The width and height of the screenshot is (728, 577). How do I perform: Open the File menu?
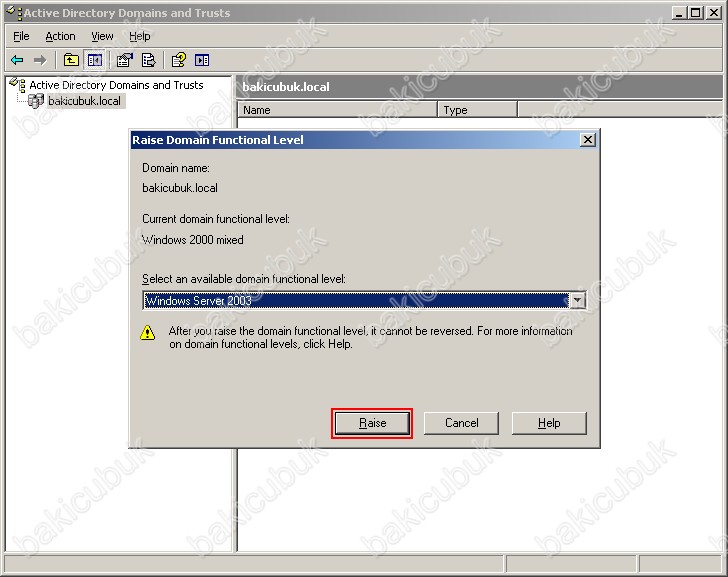click(x=21, y=36)
